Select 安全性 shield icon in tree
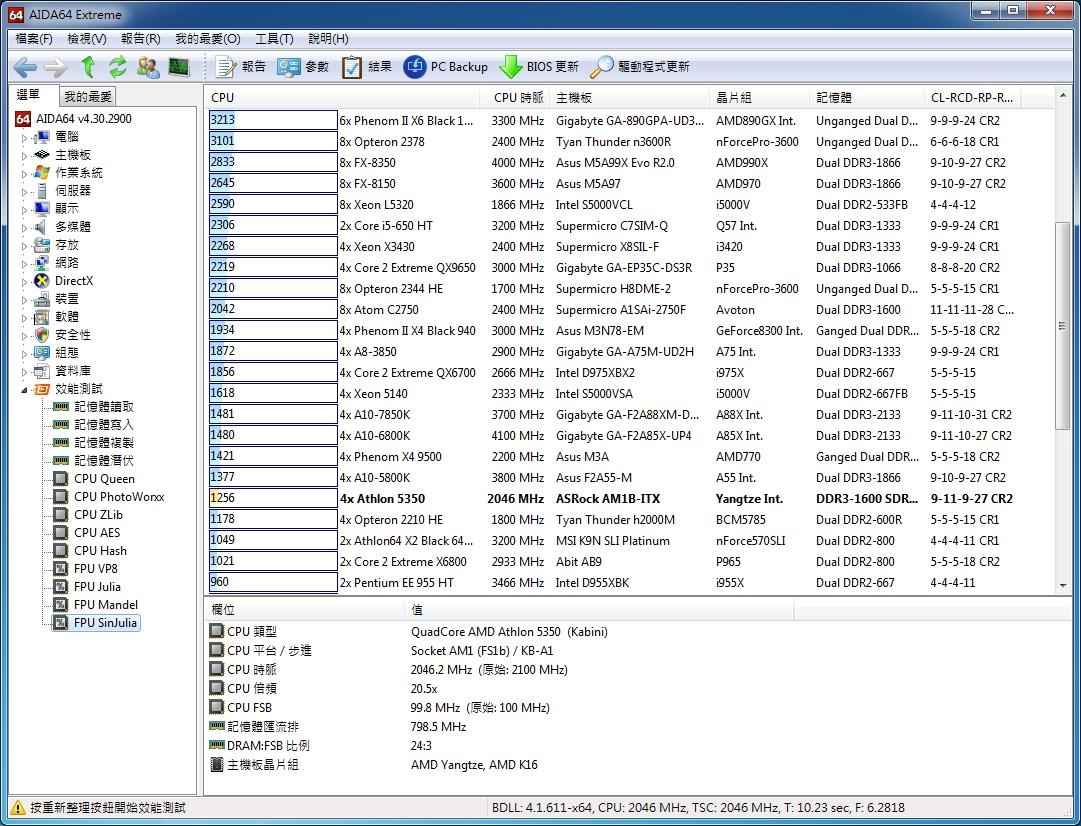Screen dimensions: 1081x826 point(42,334)
